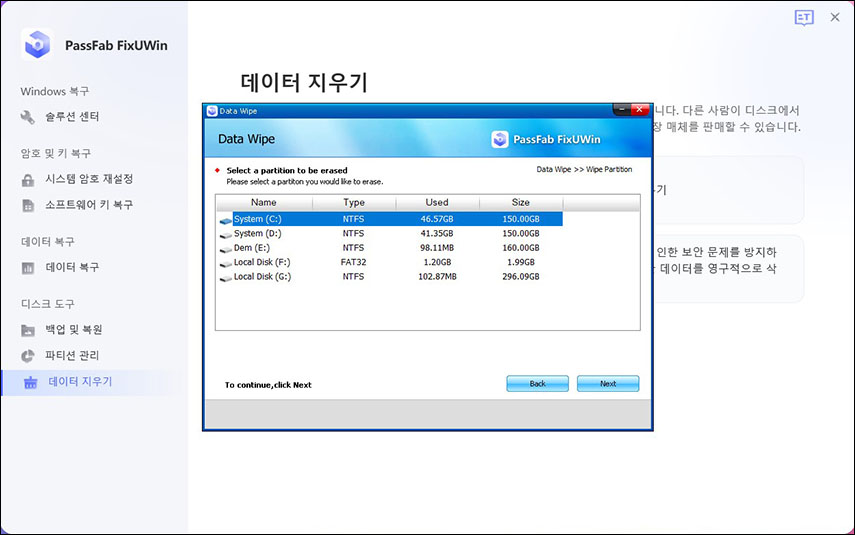Viewport: 855px width, 535px height.
Task: Click the chart icon beside 데이터 복구
Action: click(28, 268)
